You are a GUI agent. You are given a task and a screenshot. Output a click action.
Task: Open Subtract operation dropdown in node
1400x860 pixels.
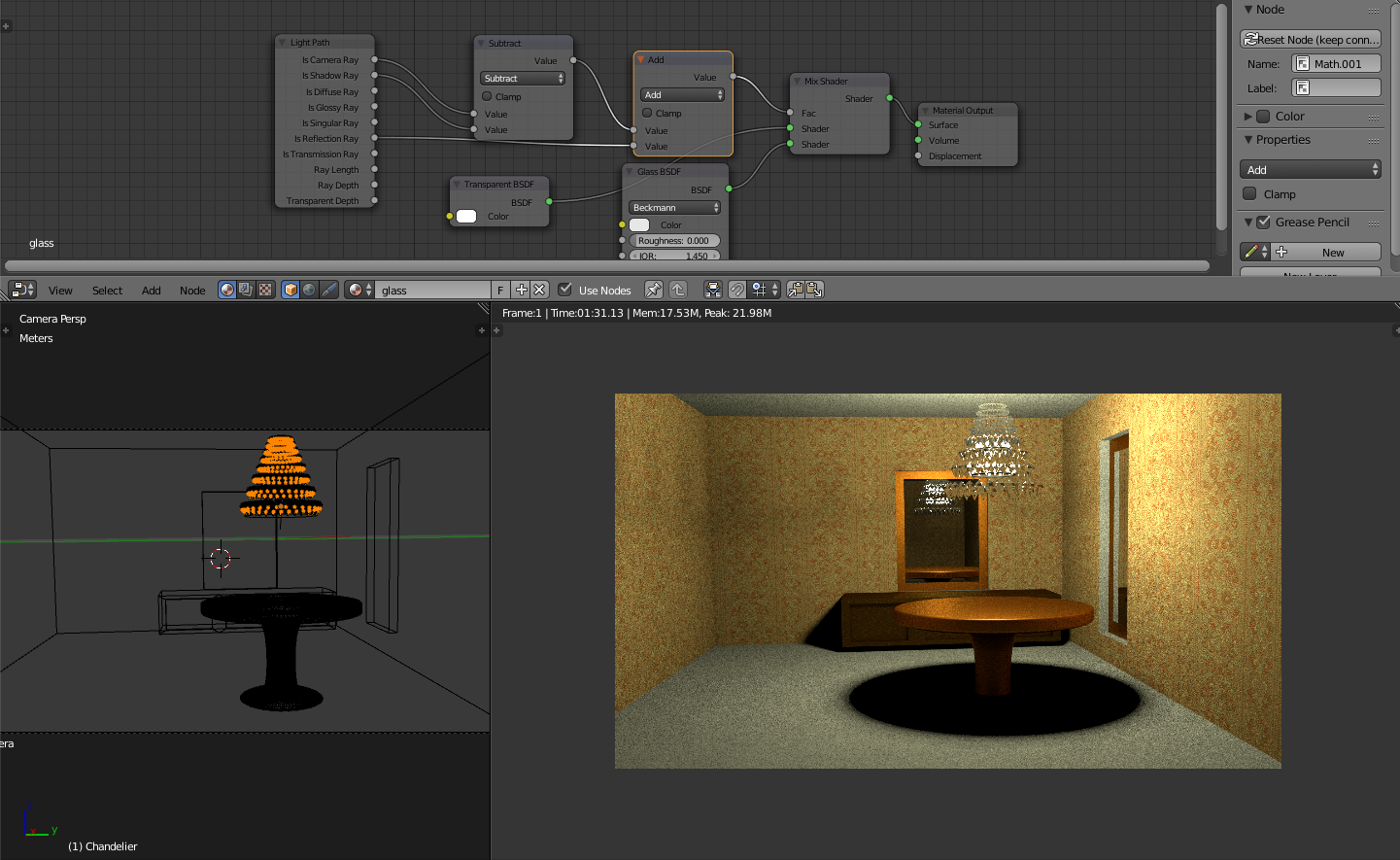pyautogui.click(x=523, y=79)
